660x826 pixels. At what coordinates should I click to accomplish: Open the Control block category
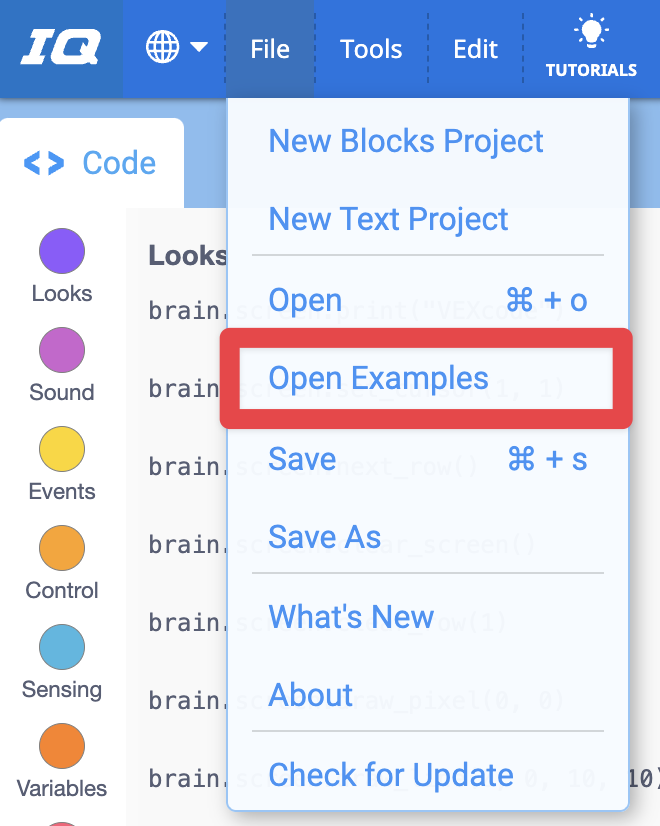pos(61,548)
